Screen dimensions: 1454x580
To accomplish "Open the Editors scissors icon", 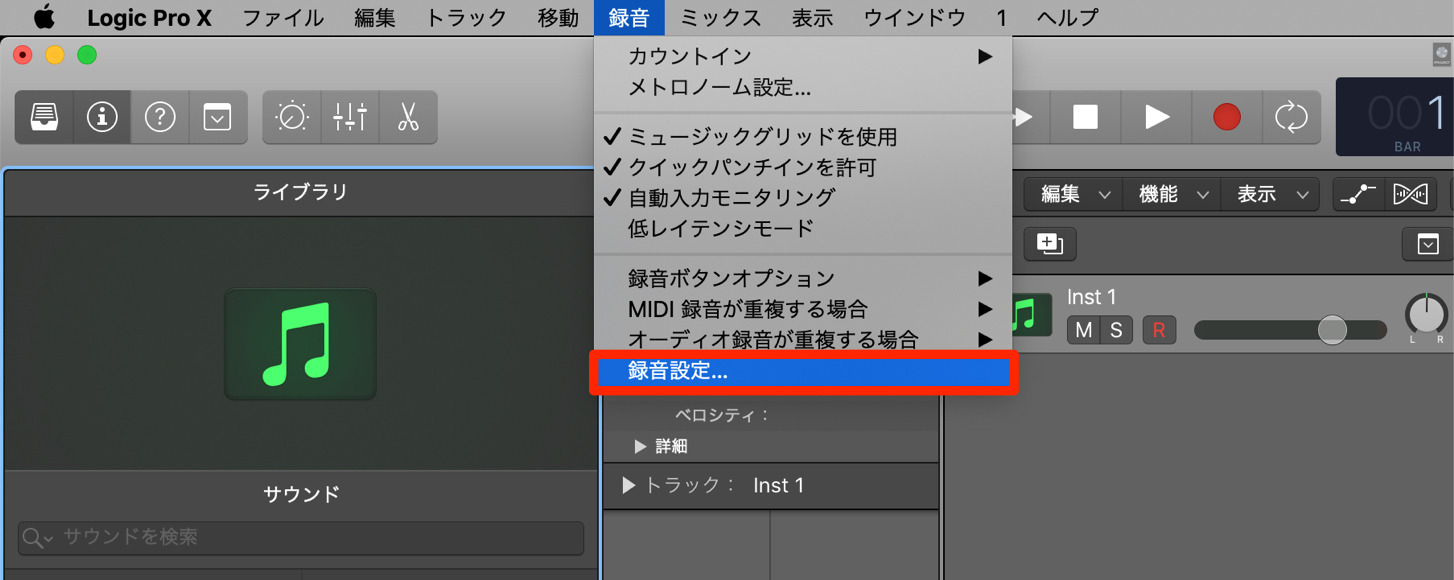I will coord(408,117).
